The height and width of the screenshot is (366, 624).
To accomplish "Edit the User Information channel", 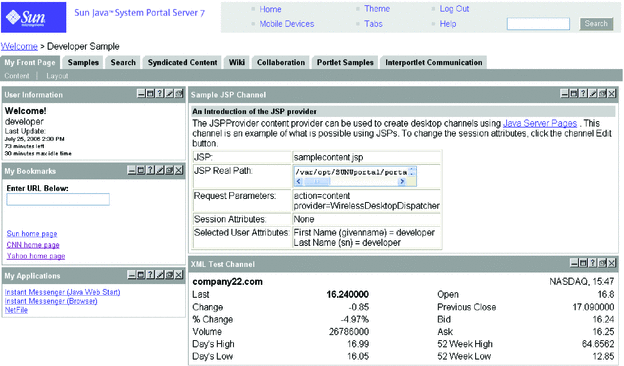I will pyautogui.click(x=170, y=94).
